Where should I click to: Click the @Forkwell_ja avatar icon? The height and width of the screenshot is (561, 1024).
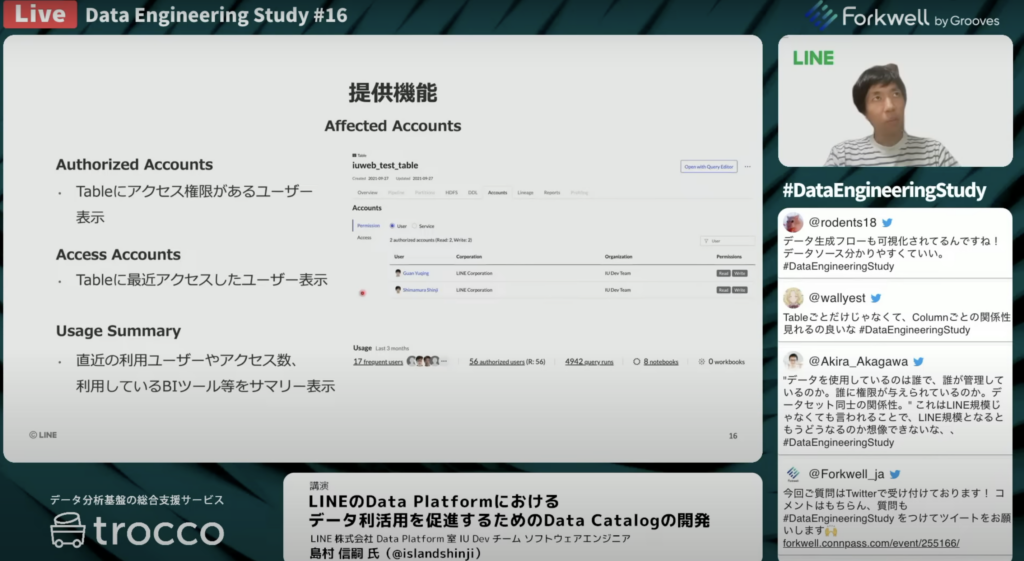pyautogui.click(x=793, y=474)
